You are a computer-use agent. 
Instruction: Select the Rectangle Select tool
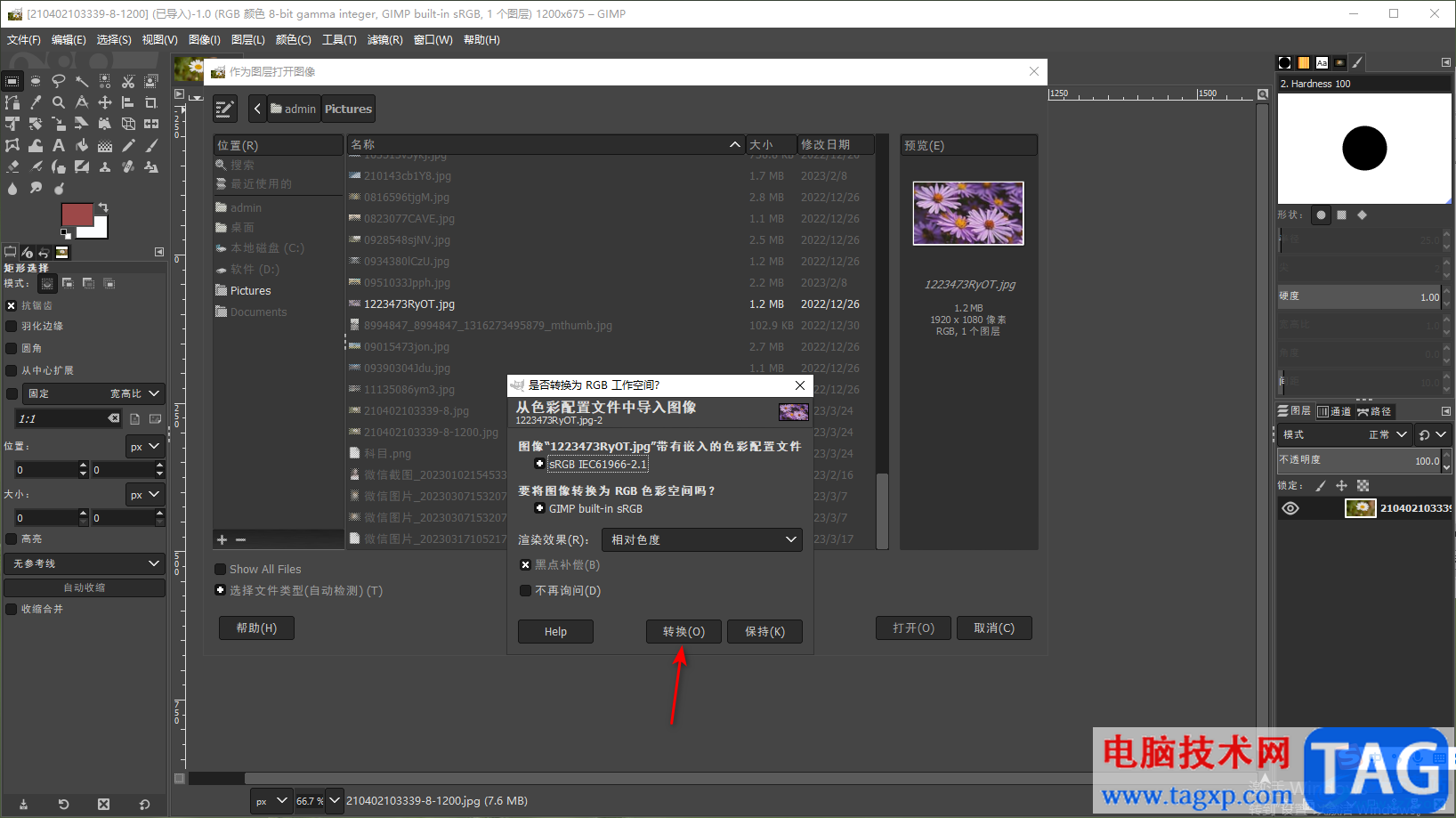(12, 81)
